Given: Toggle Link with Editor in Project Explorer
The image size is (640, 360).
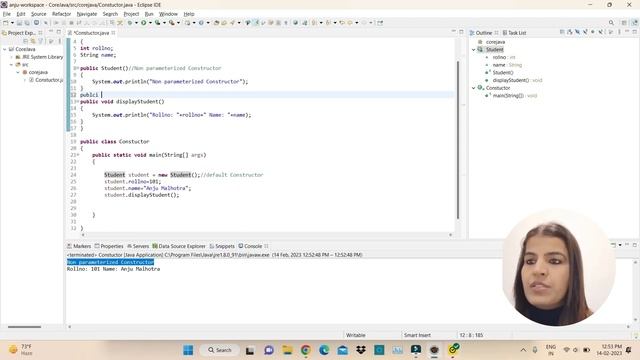Looking at the screenshot, I should click(x=33, y=41).
